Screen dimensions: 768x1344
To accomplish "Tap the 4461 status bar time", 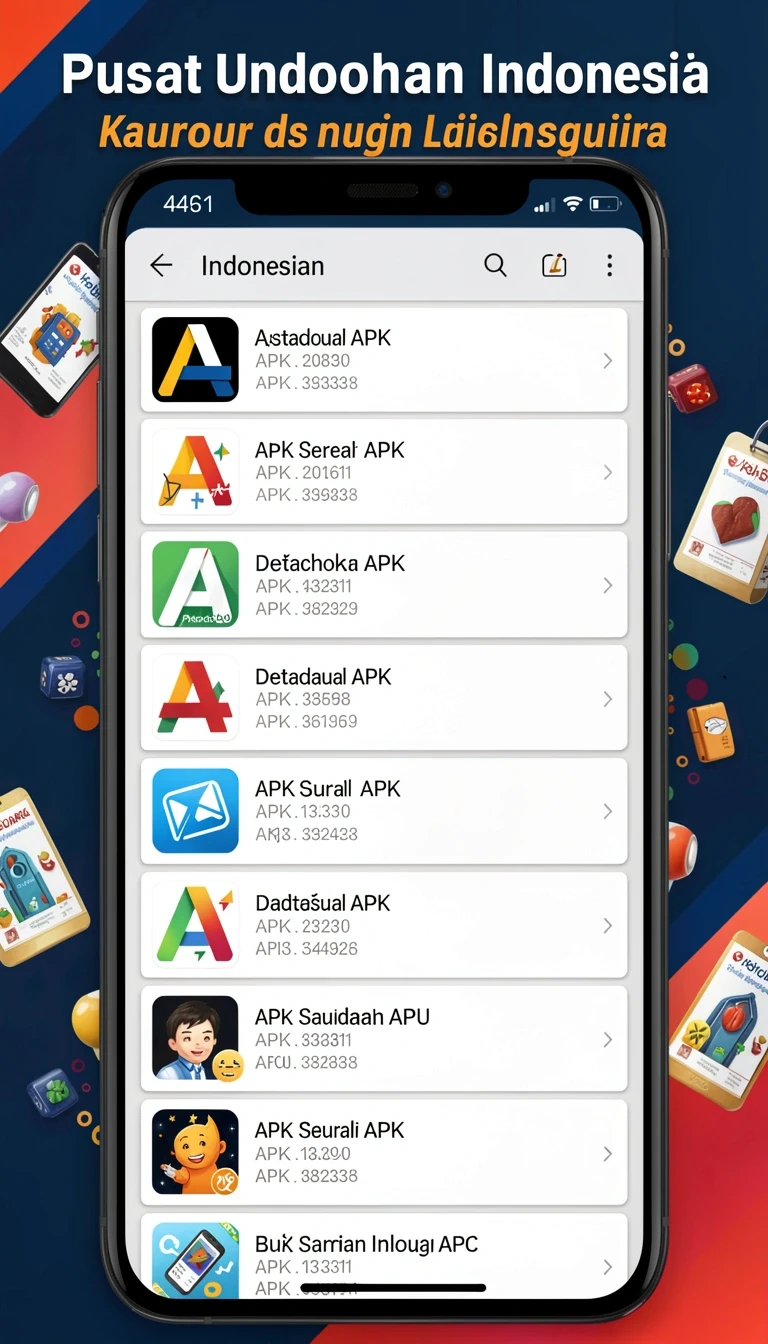I will 188,204.
